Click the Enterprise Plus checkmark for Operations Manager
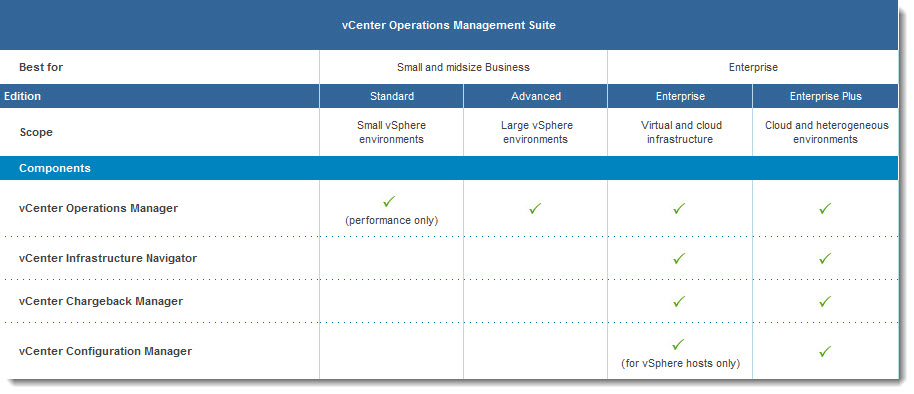The height and width of the screenshot is (394, 914). pos(825,208)
